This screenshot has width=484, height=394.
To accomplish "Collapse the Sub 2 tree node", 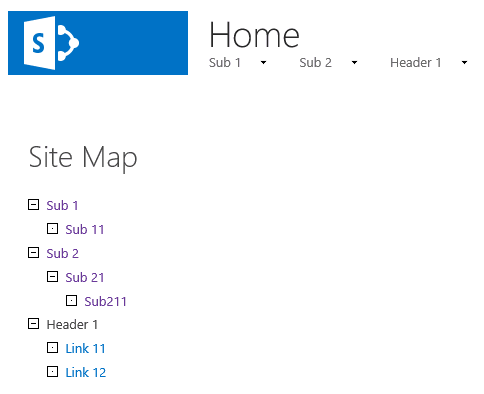I will click(x=33, y=253).
